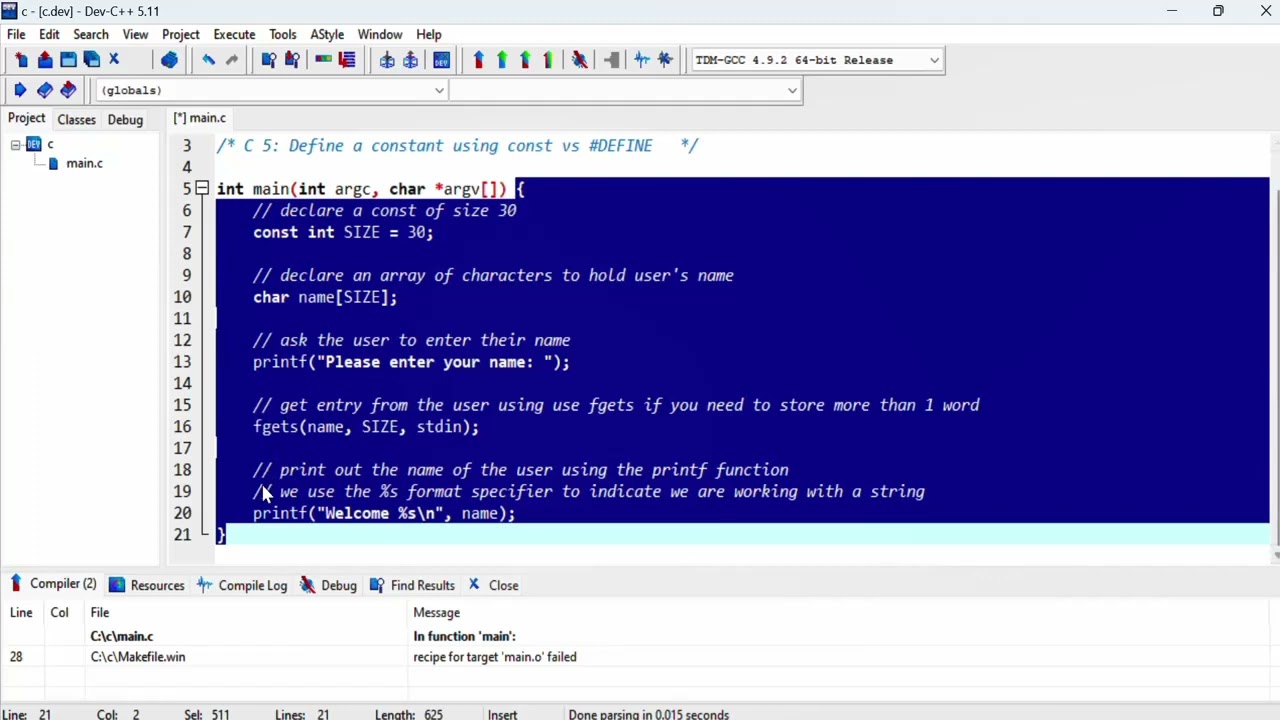Click Close to hide the bottom panel

(493, 585)
